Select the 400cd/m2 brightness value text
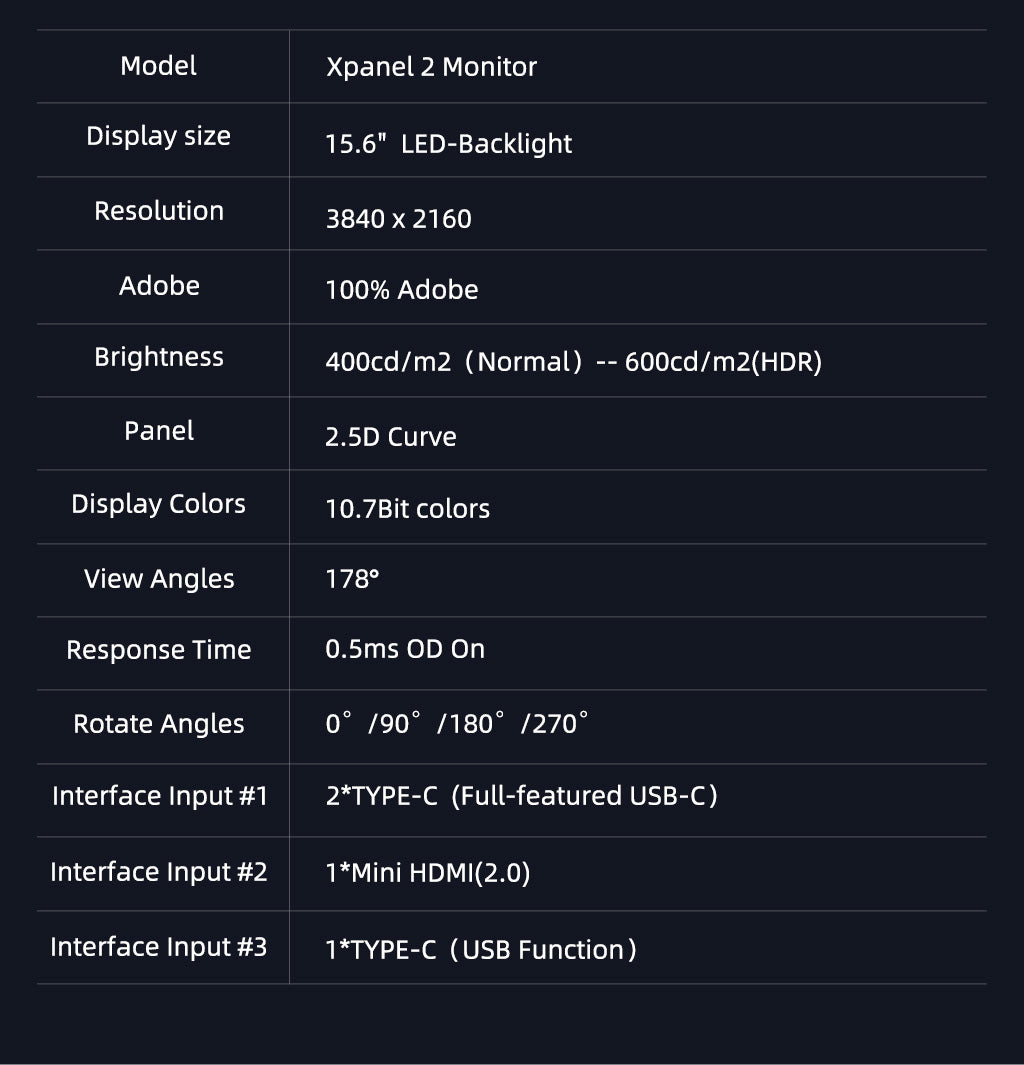The height and width of the screenshot is (1065, 1024). [x=574, y=361]
